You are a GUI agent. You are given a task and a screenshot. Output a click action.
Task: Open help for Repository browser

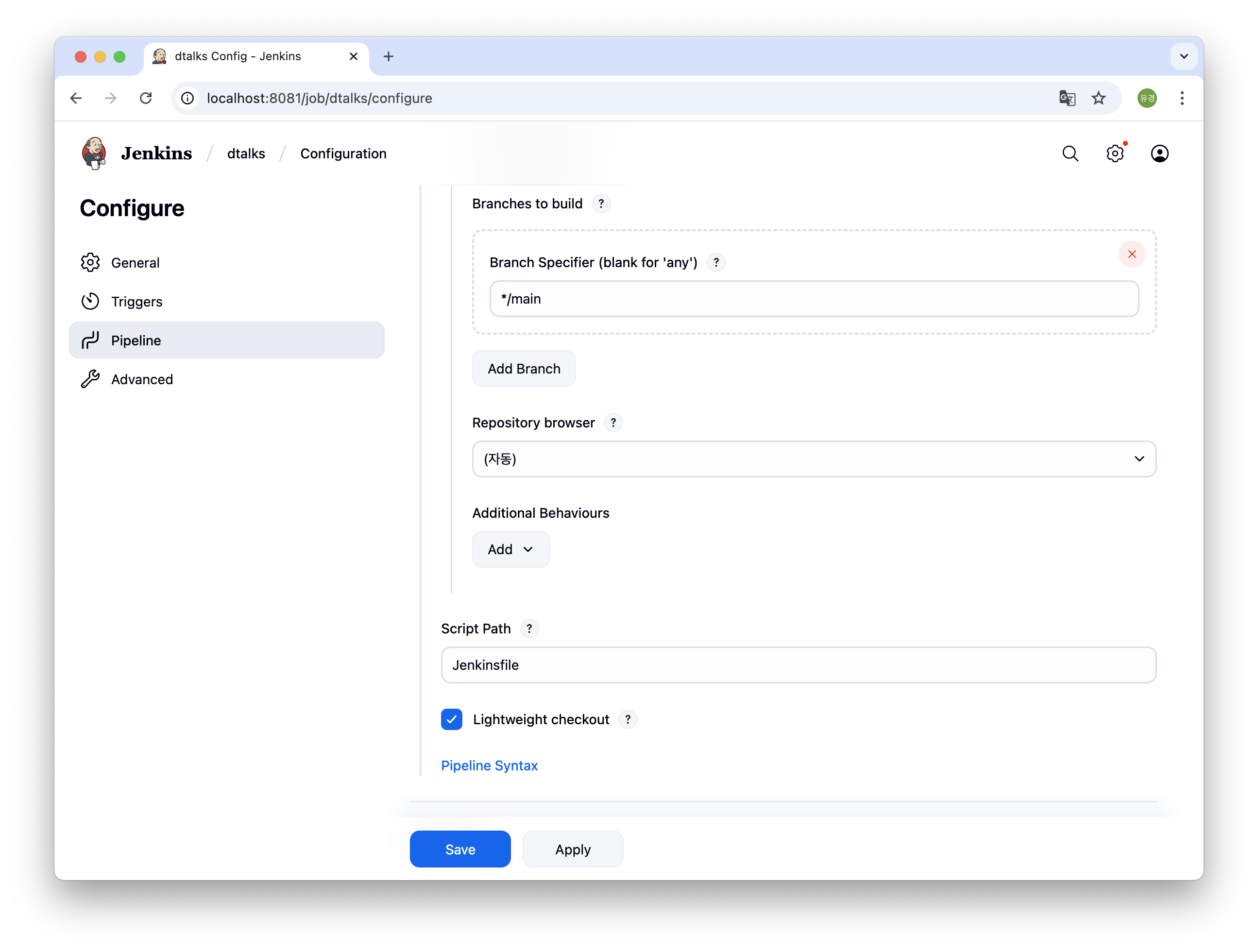click(x=613, y=423)
